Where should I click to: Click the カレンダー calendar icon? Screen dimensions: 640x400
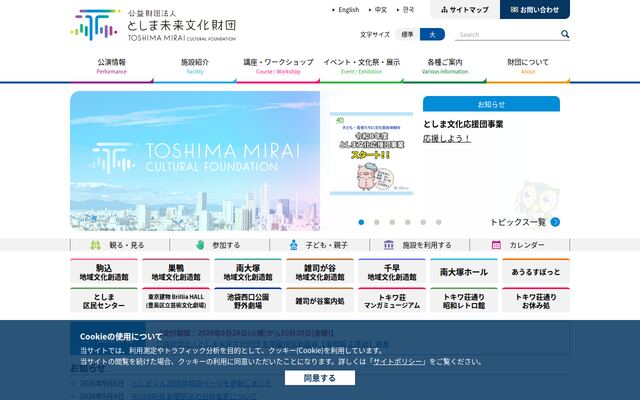click(x=496, y=245)
